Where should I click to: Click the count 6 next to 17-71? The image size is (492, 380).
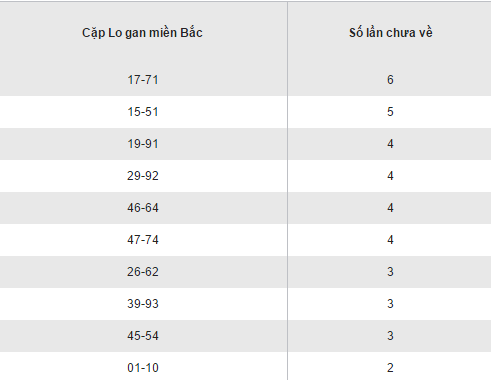pyautogui.click(x=390, y=80)
